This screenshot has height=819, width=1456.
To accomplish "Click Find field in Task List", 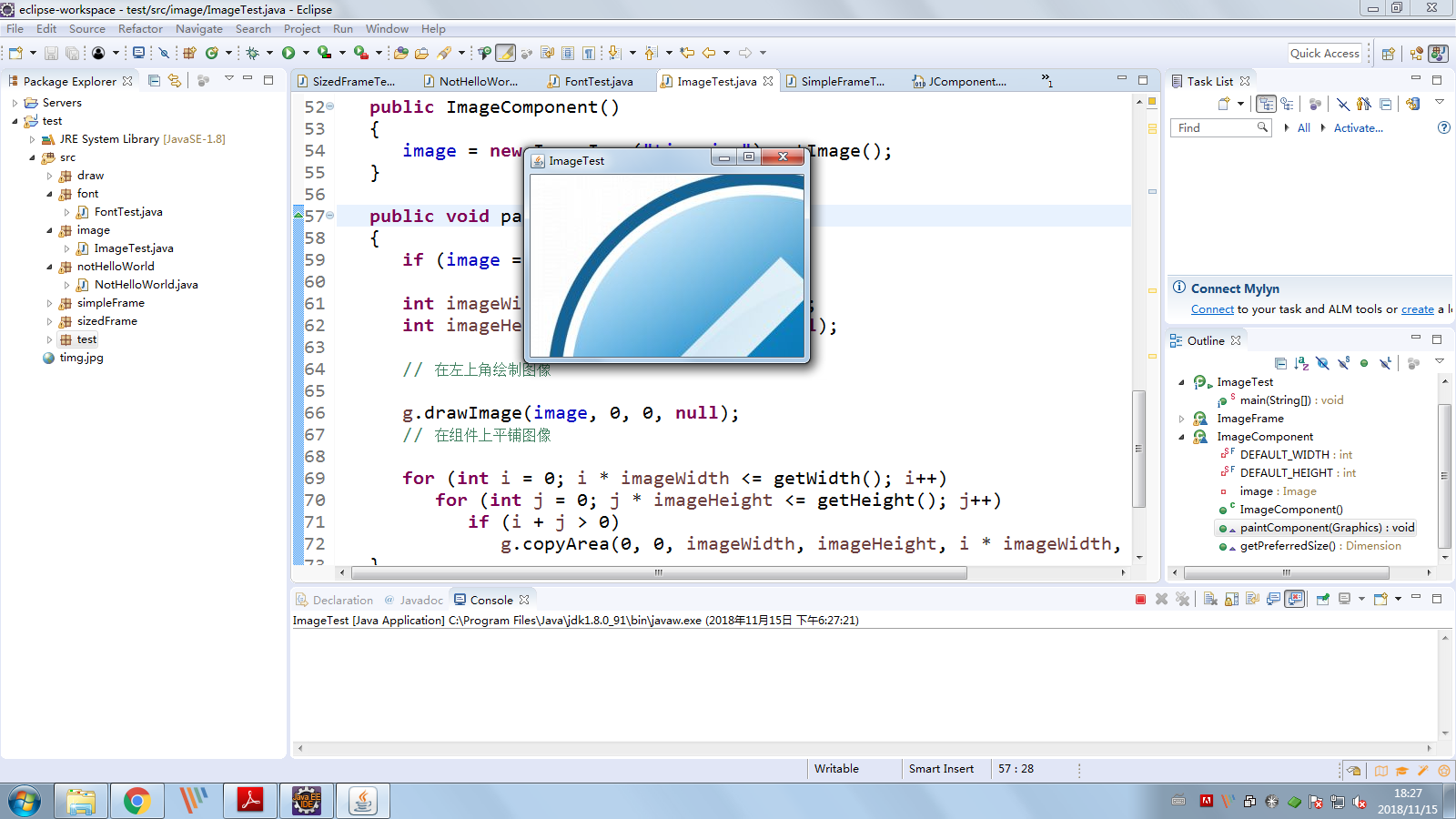I will coord(1219,128).
